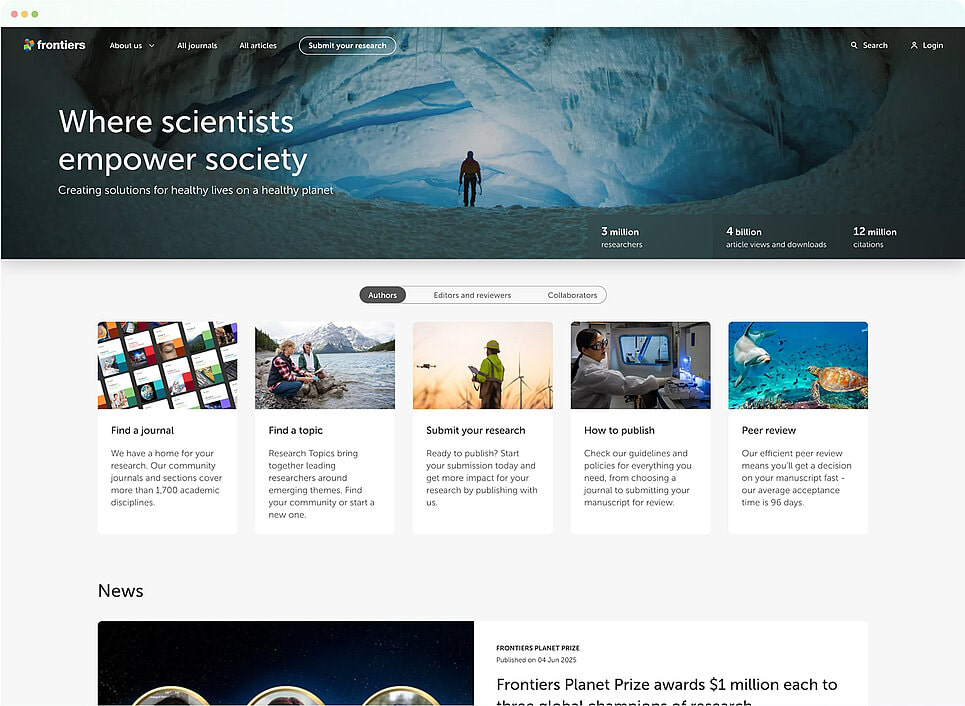Click the red window close dot
Image resolution: width=965 pixels, height=706 pixels.
point(14,14)
